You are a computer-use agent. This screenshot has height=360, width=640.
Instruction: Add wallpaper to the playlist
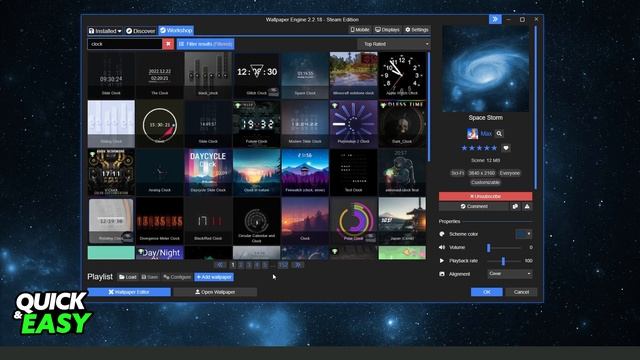point(214,277)
